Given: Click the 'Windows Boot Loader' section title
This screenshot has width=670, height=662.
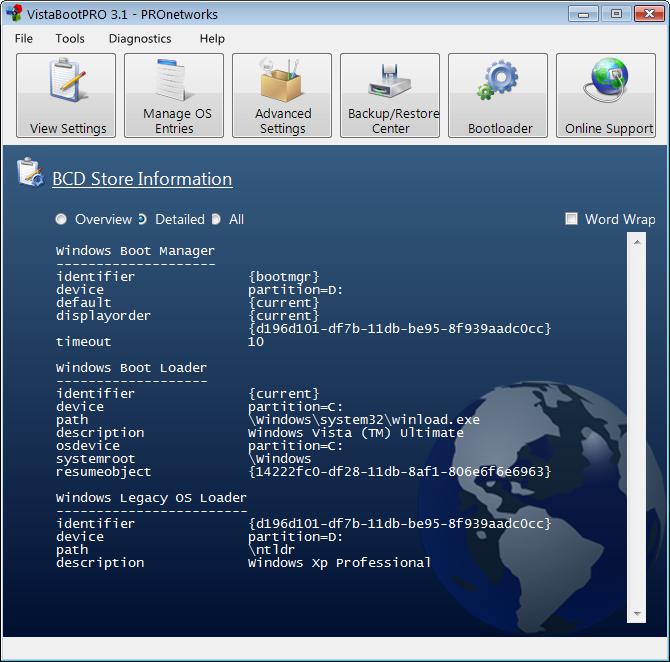Looking at the screenshot, I should click(x=131, y=368).
